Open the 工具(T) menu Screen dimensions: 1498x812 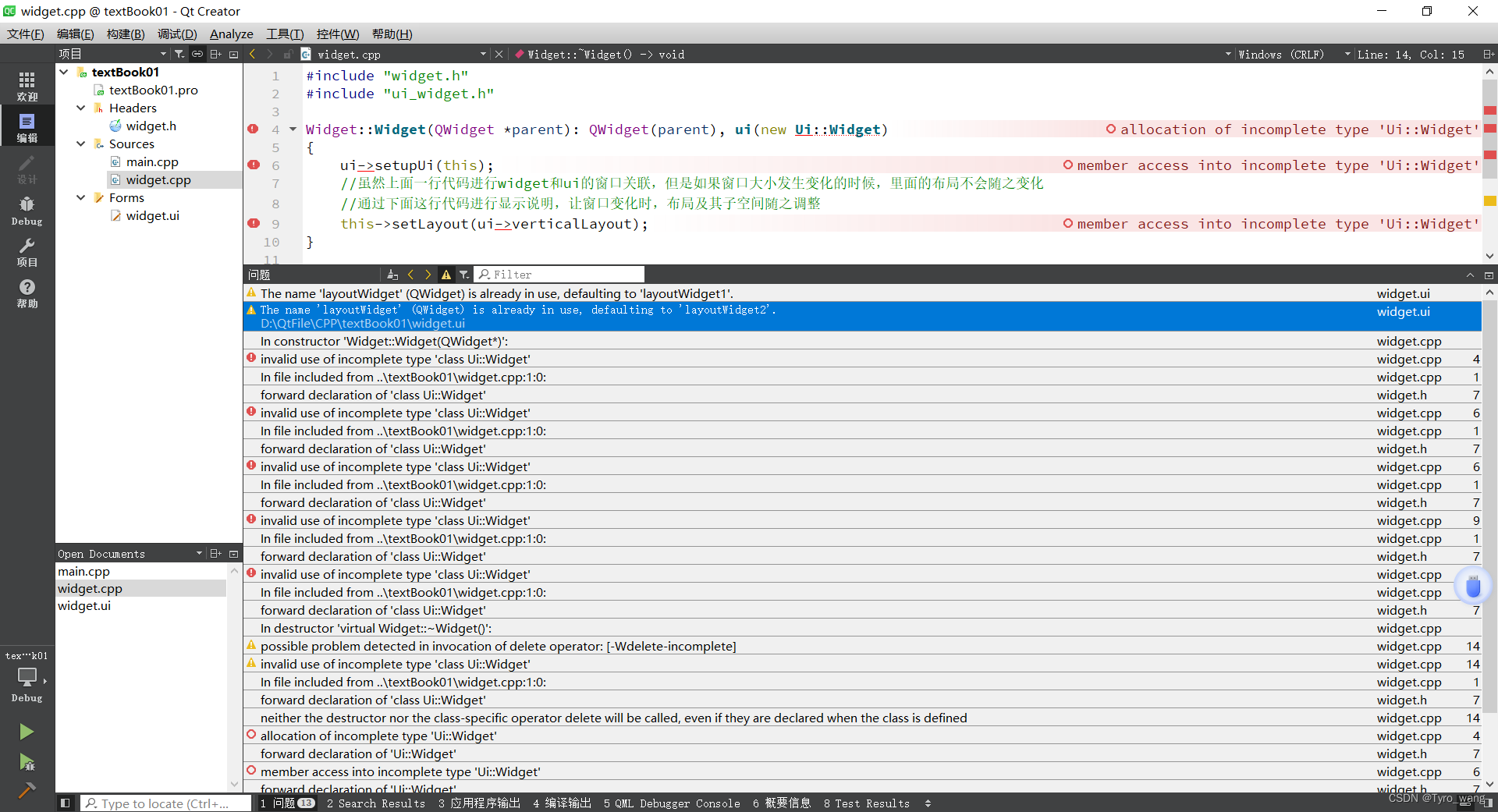285,34
